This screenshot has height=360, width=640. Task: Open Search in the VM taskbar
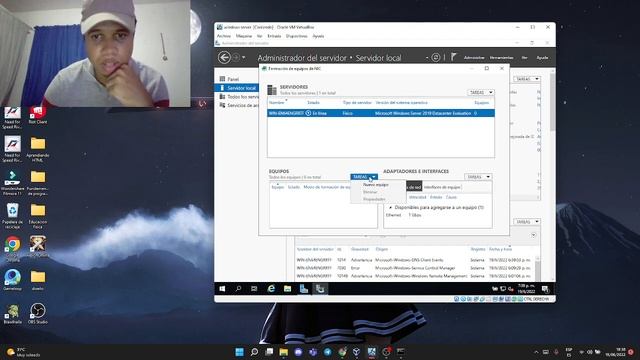[x=238, y=289]
